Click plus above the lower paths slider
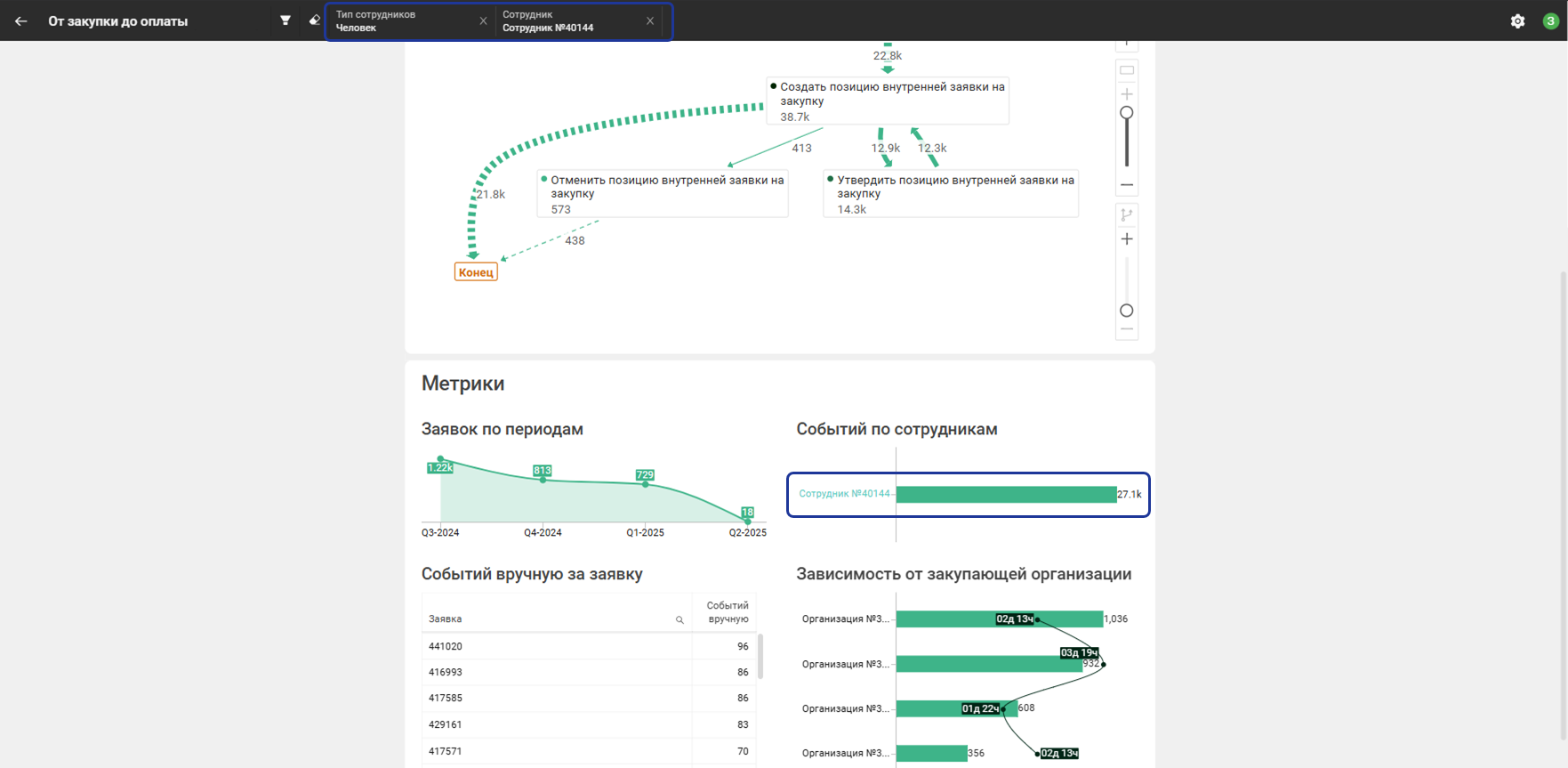 coord(1127,239)
